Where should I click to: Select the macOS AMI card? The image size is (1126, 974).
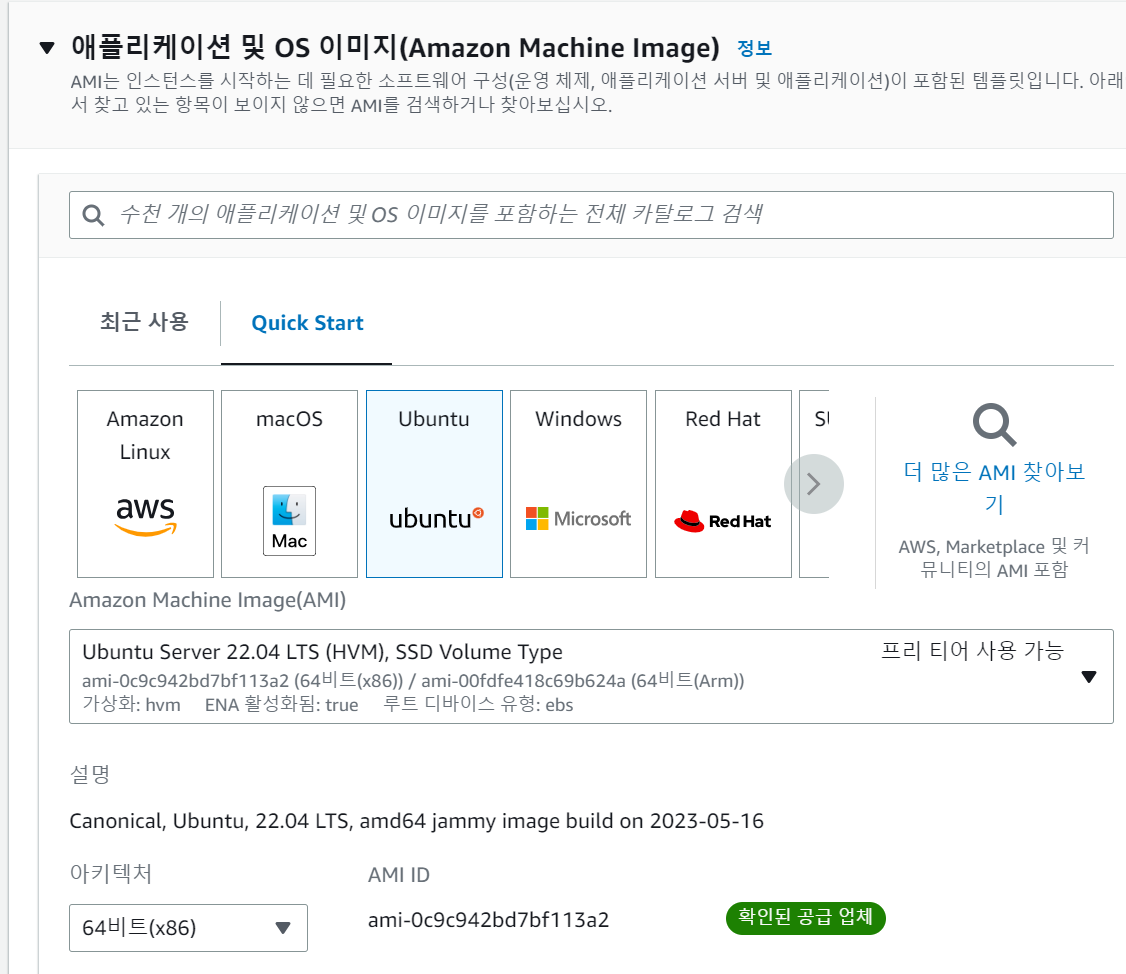click(289, 483)
